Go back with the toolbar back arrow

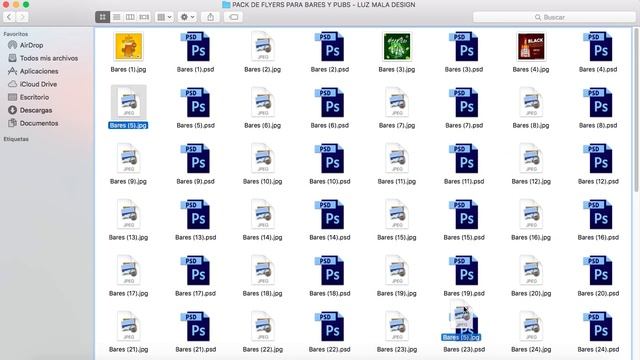[9, 17]
